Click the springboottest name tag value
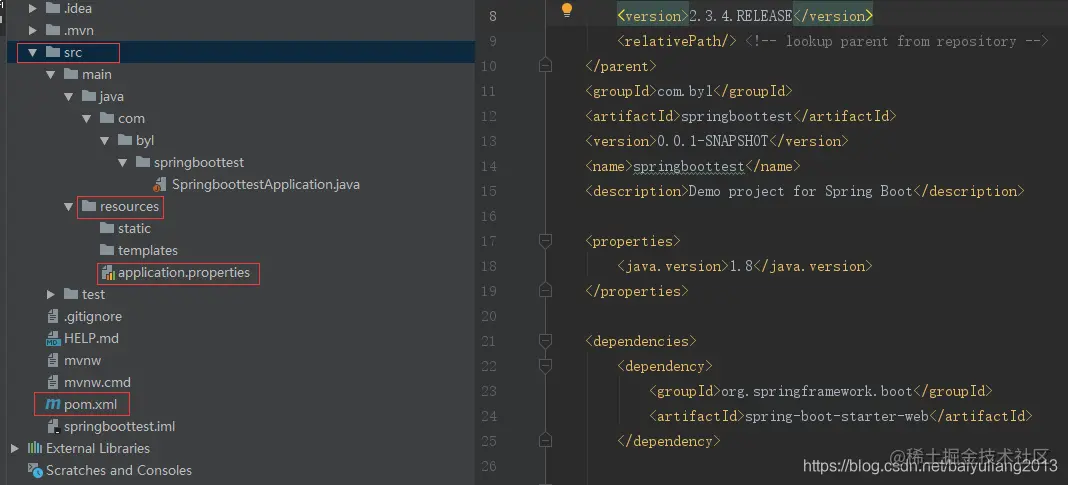The width and height of the screenshot is (1068, 485). pos(689,166)
